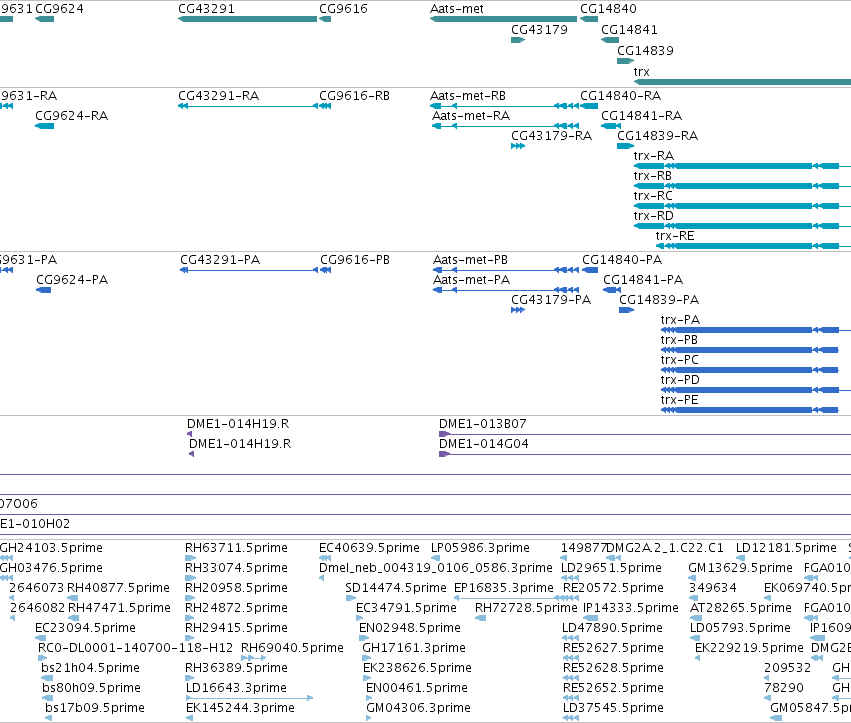Screen dimensions: 851x723
Task: Click EST EP16835.3prime label
Action: click(504, 588)
